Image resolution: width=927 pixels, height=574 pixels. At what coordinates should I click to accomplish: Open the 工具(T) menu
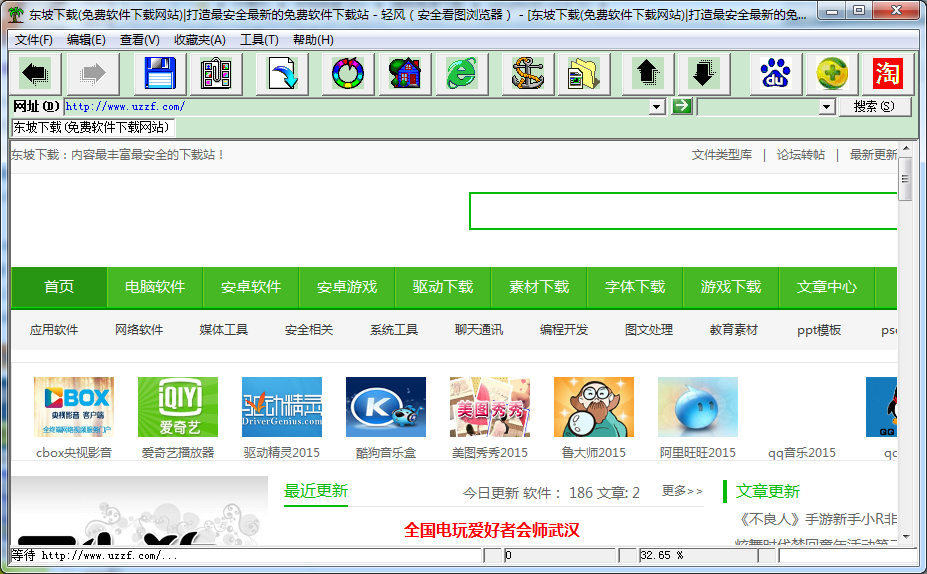(259, 40)
